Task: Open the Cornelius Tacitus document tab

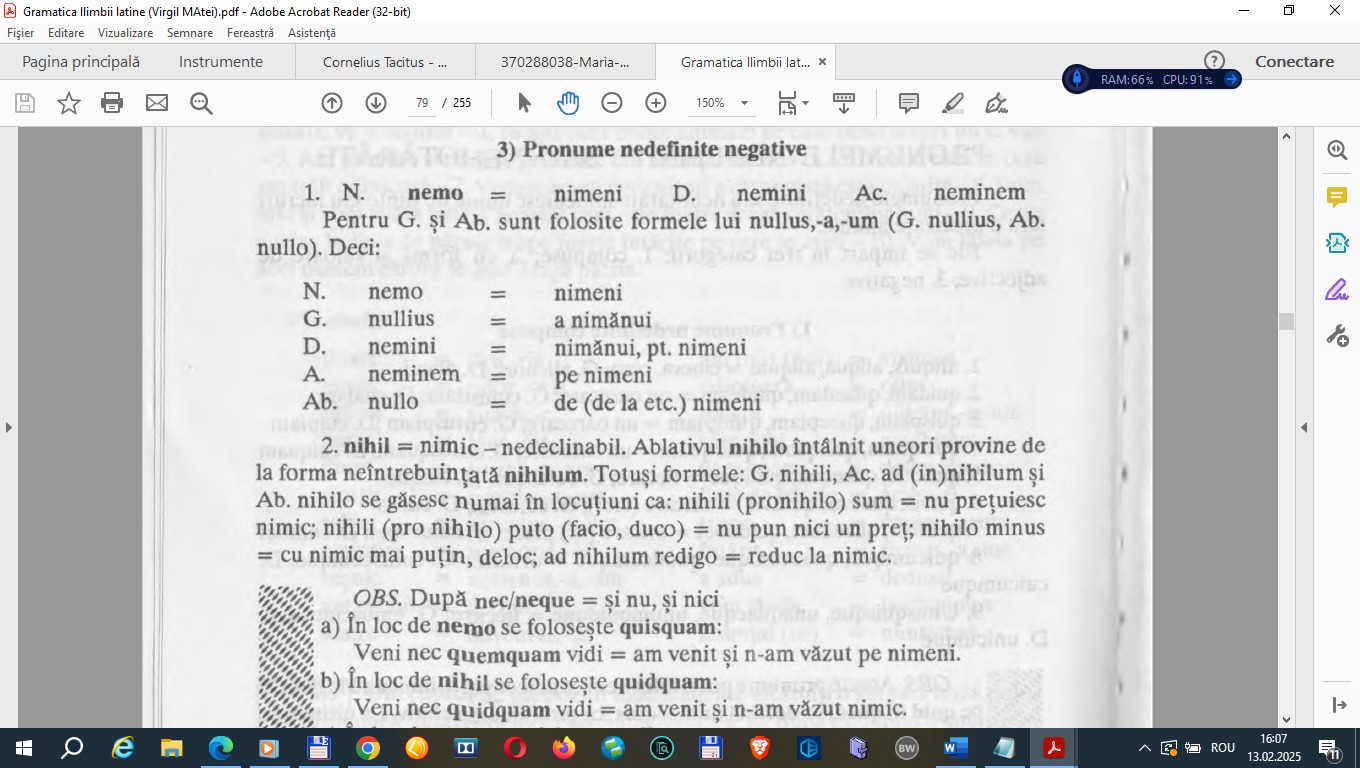Action: pyautogui.click(x=385, y=62)
